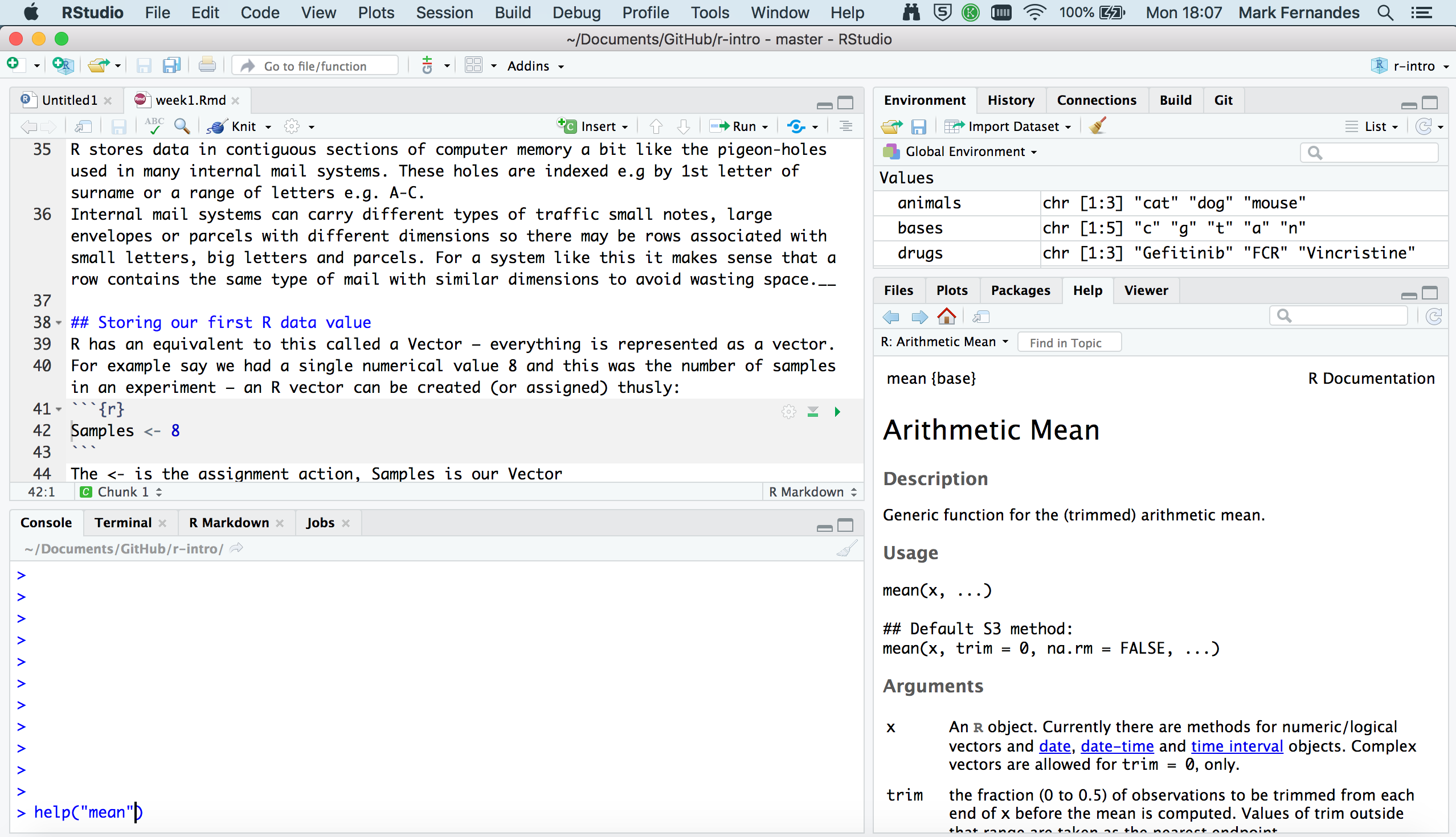Click the Print icon in main toolbar
The height and width of the screenshot is (837, 1456).
coord(207,65)
